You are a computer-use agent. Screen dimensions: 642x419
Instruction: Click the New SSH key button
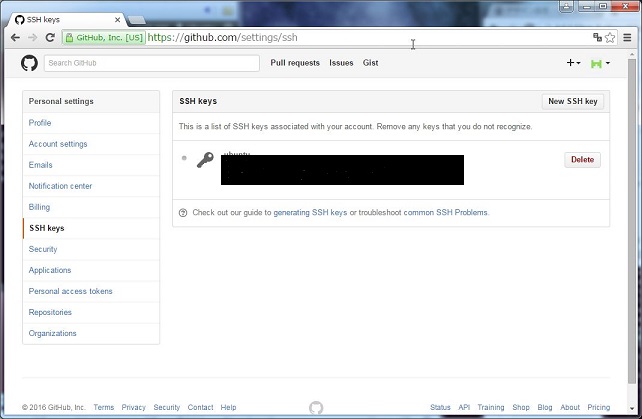(572, 102)
